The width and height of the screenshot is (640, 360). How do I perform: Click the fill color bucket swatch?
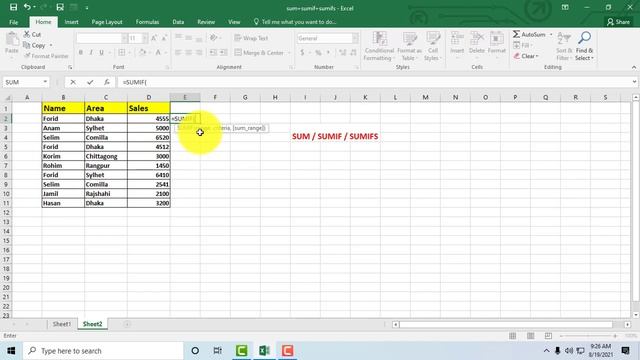142,52
